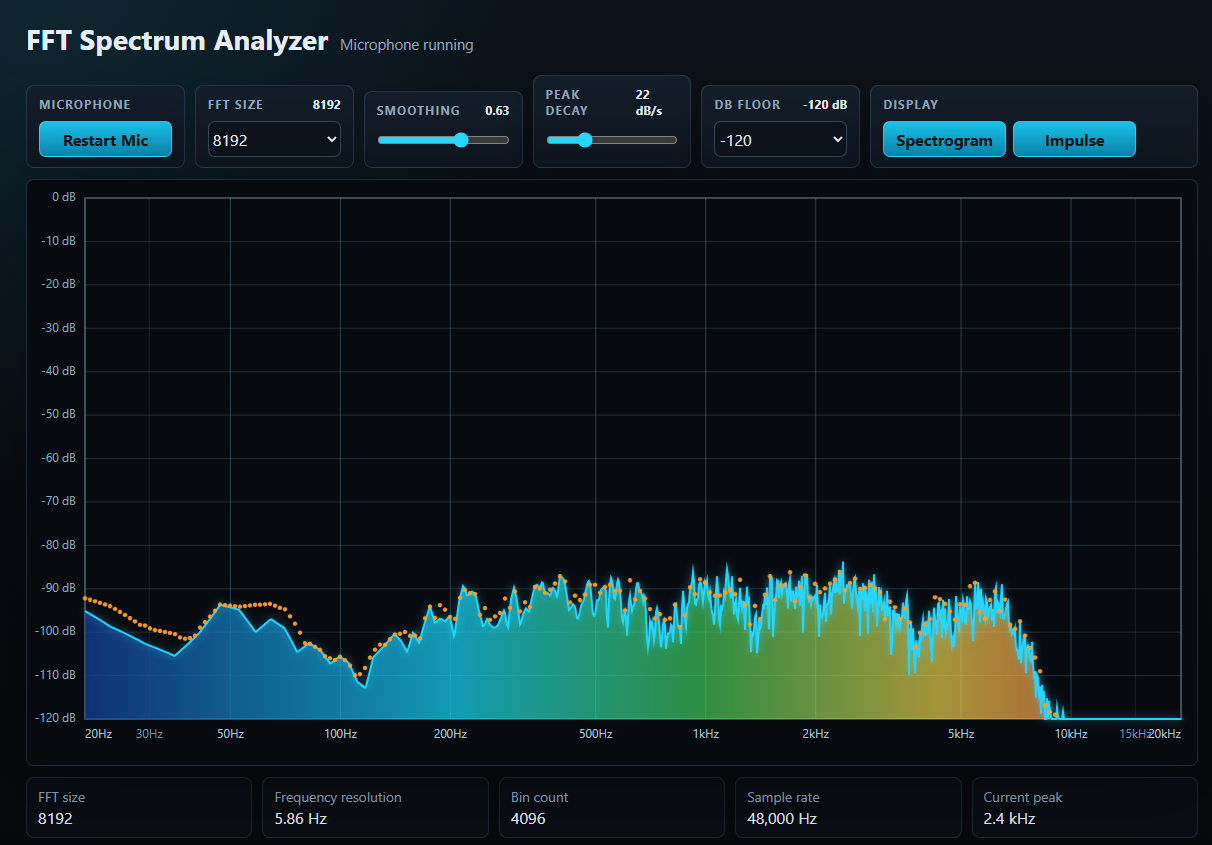The height and width of the screenshot is (845, 1212).
Task: Click the dB Floor value -120 dB label
Action: coord(825,105)
